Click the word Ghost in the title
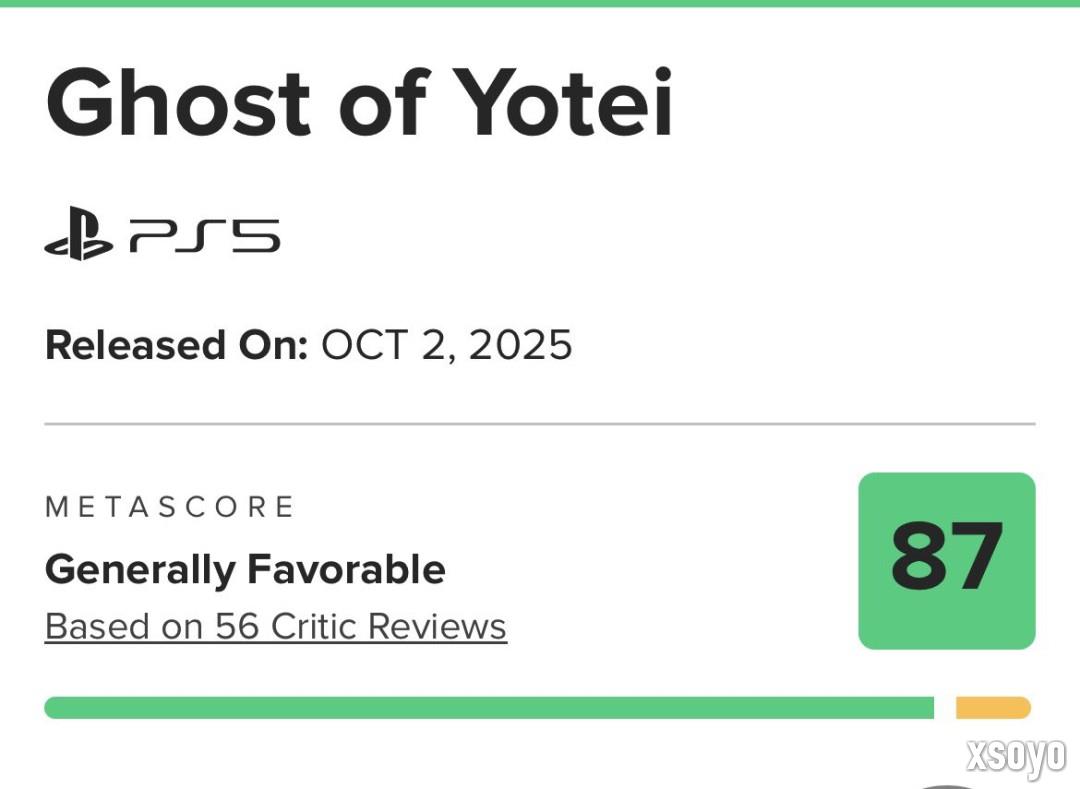Viewport: 1080px width, 789px height. pos(180,104)
